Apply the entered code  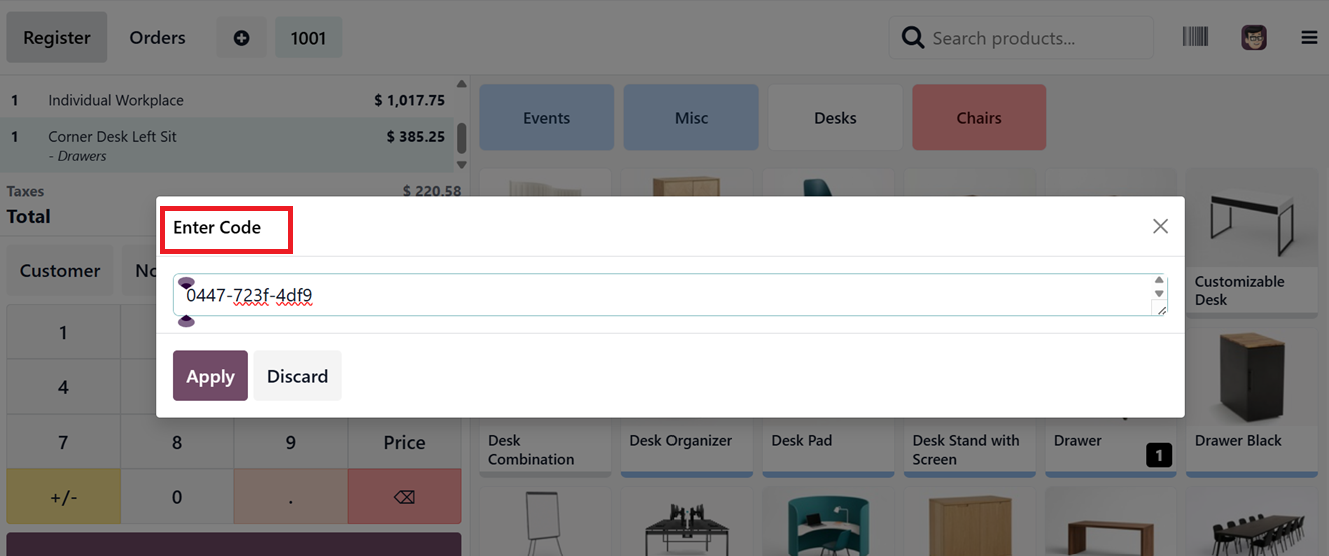(210, 376)
